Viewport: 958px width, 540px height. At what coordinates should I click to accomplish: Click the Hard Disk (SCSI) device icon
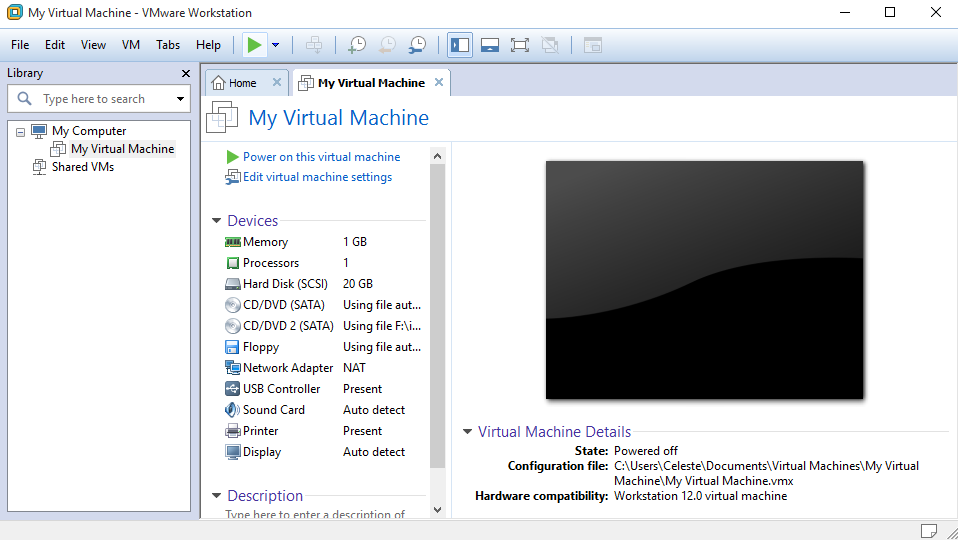coord(233,284)
